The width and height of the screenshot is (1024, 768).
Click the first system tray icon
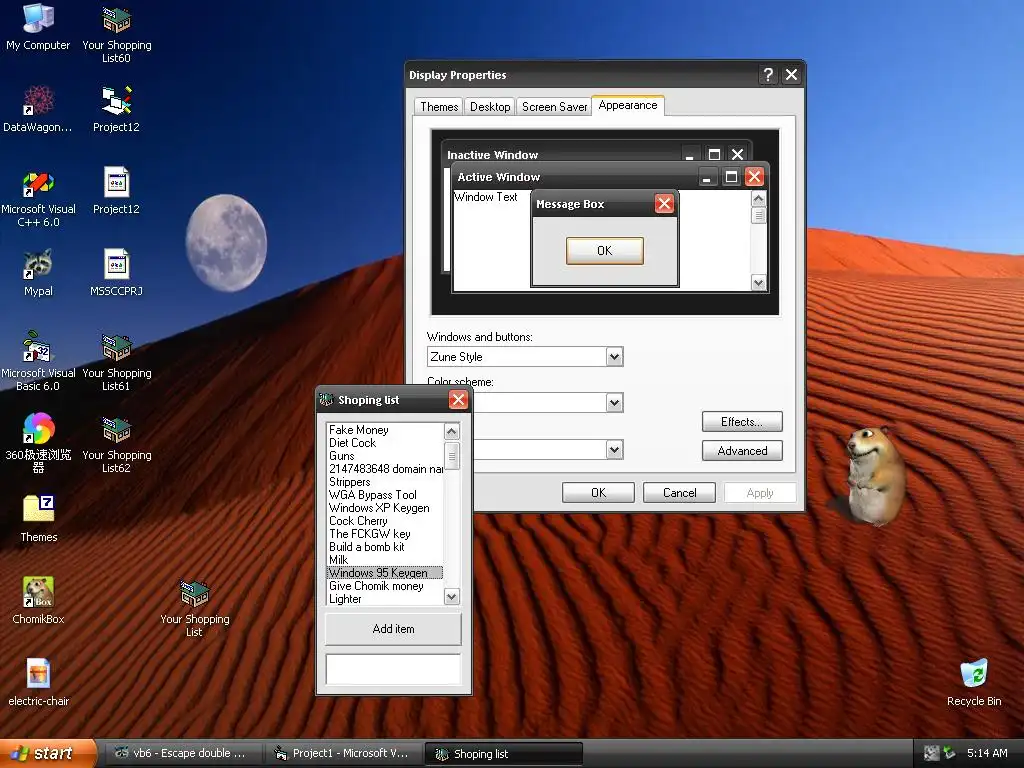pos(931,753)
